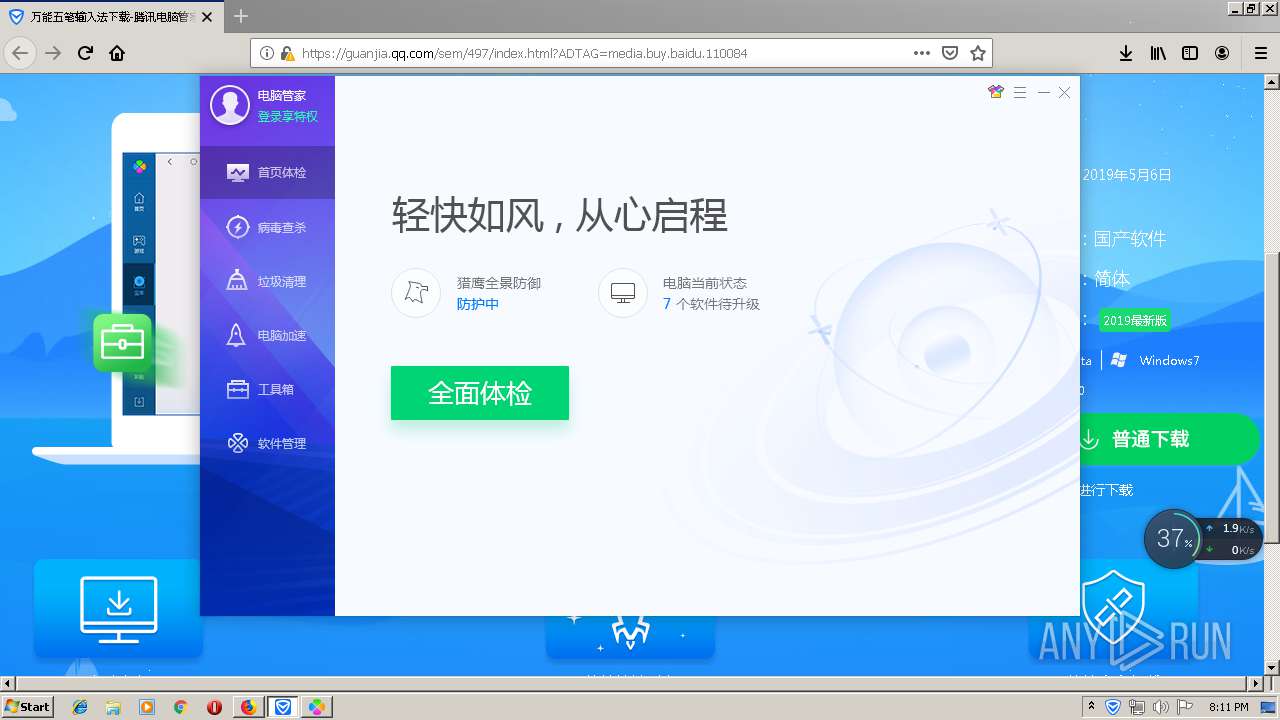This screenshot has height=720, width=1280.
Task: Open Firefox downloads panel
Action: point(1126,53)
